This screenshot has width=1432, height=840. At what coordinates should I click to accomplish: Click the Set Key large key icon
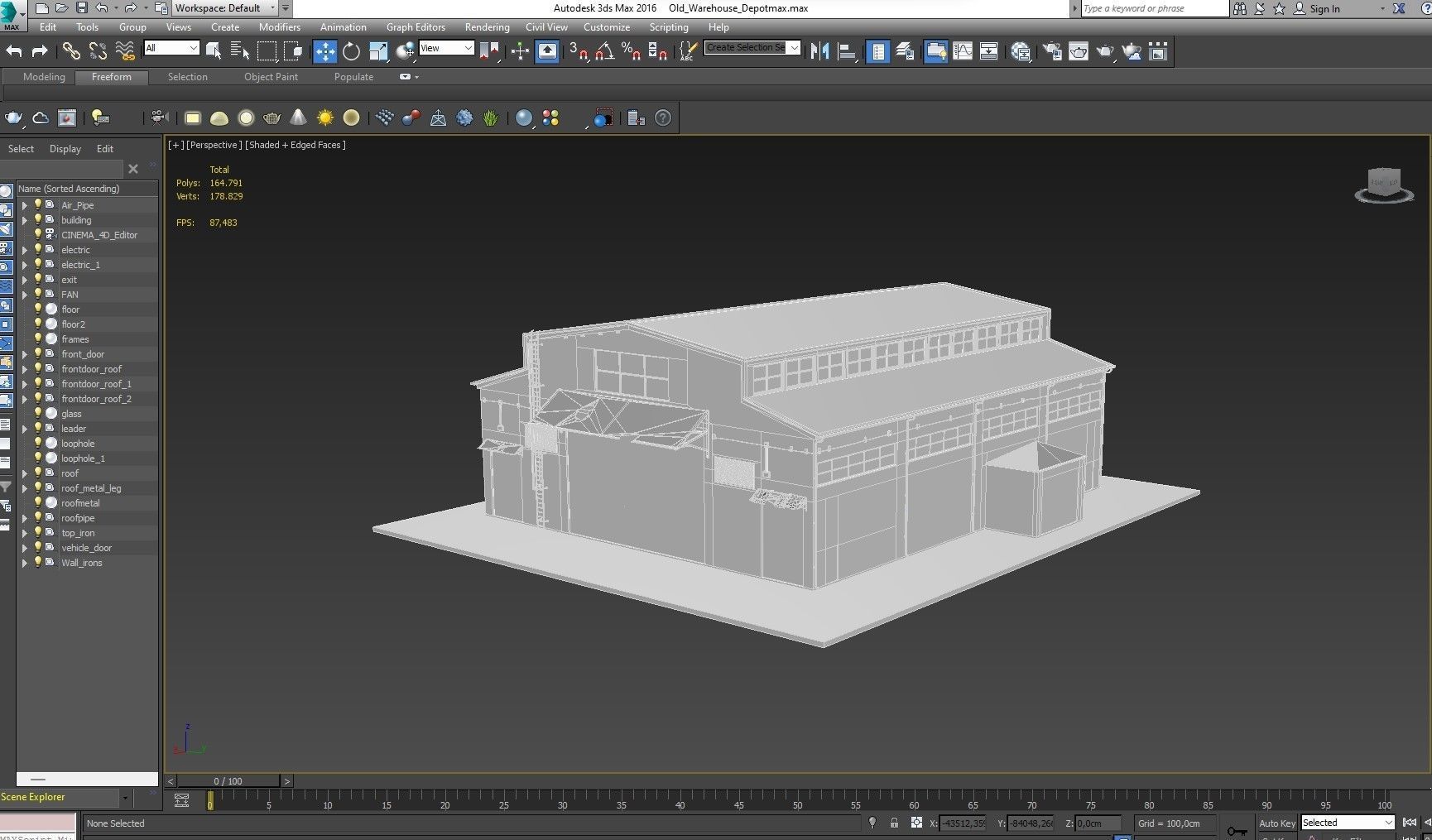(1237, 830)
